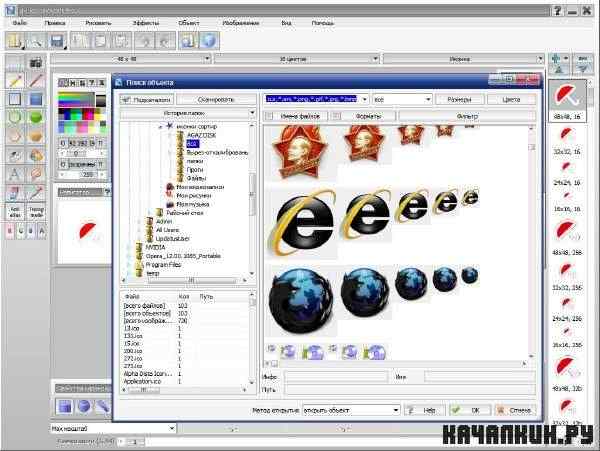The image size is (600, 451).
Task: Click the Фильтр button
Action: point(467,116)
